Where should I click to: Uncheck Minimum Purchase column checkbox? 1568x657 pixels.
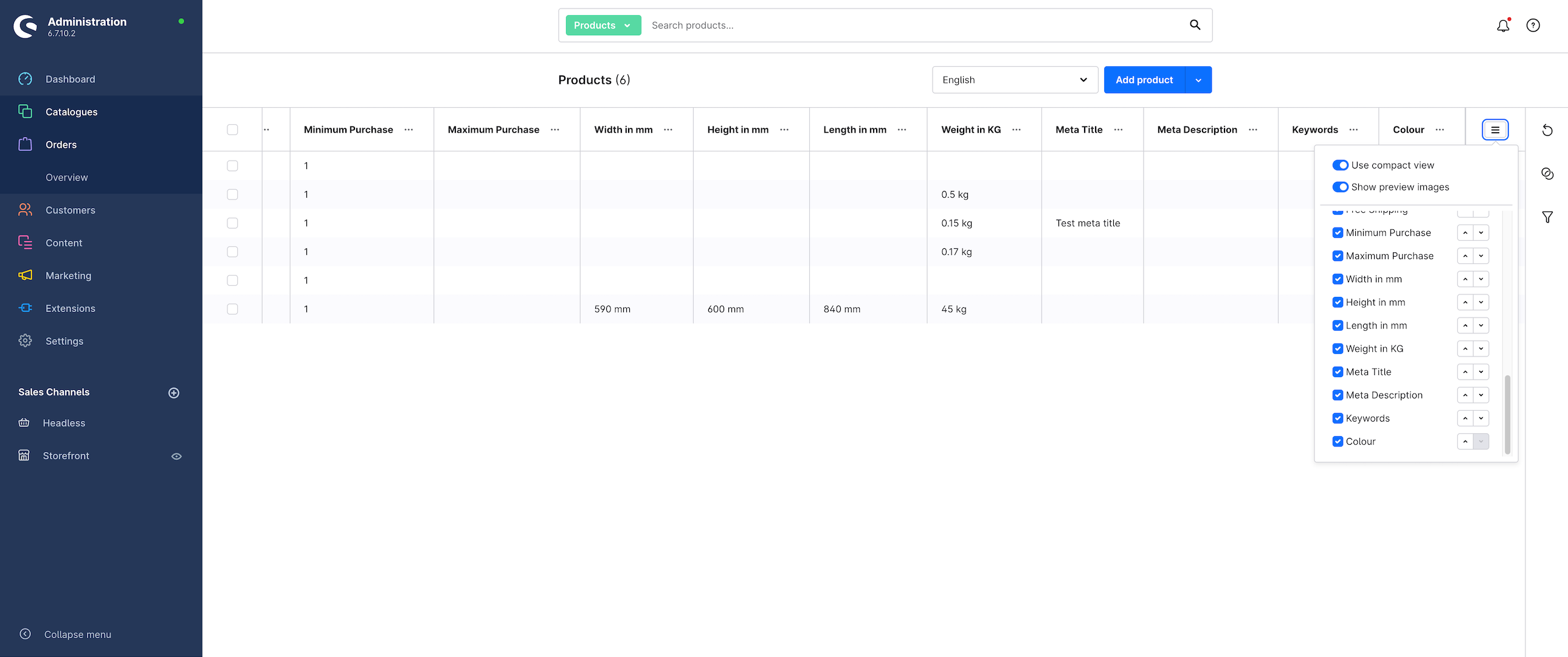click(1338, 232)
